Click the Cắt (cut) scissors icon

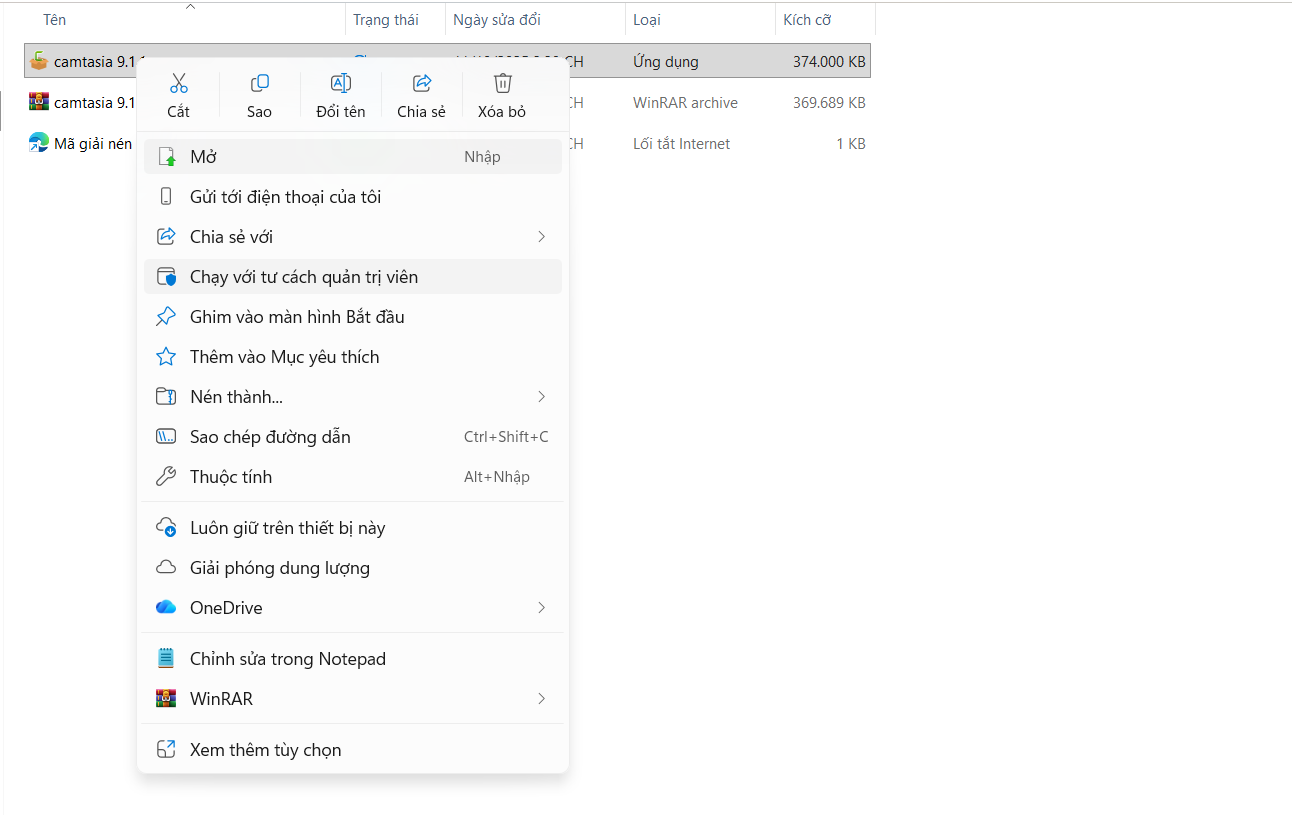[179, 83]
